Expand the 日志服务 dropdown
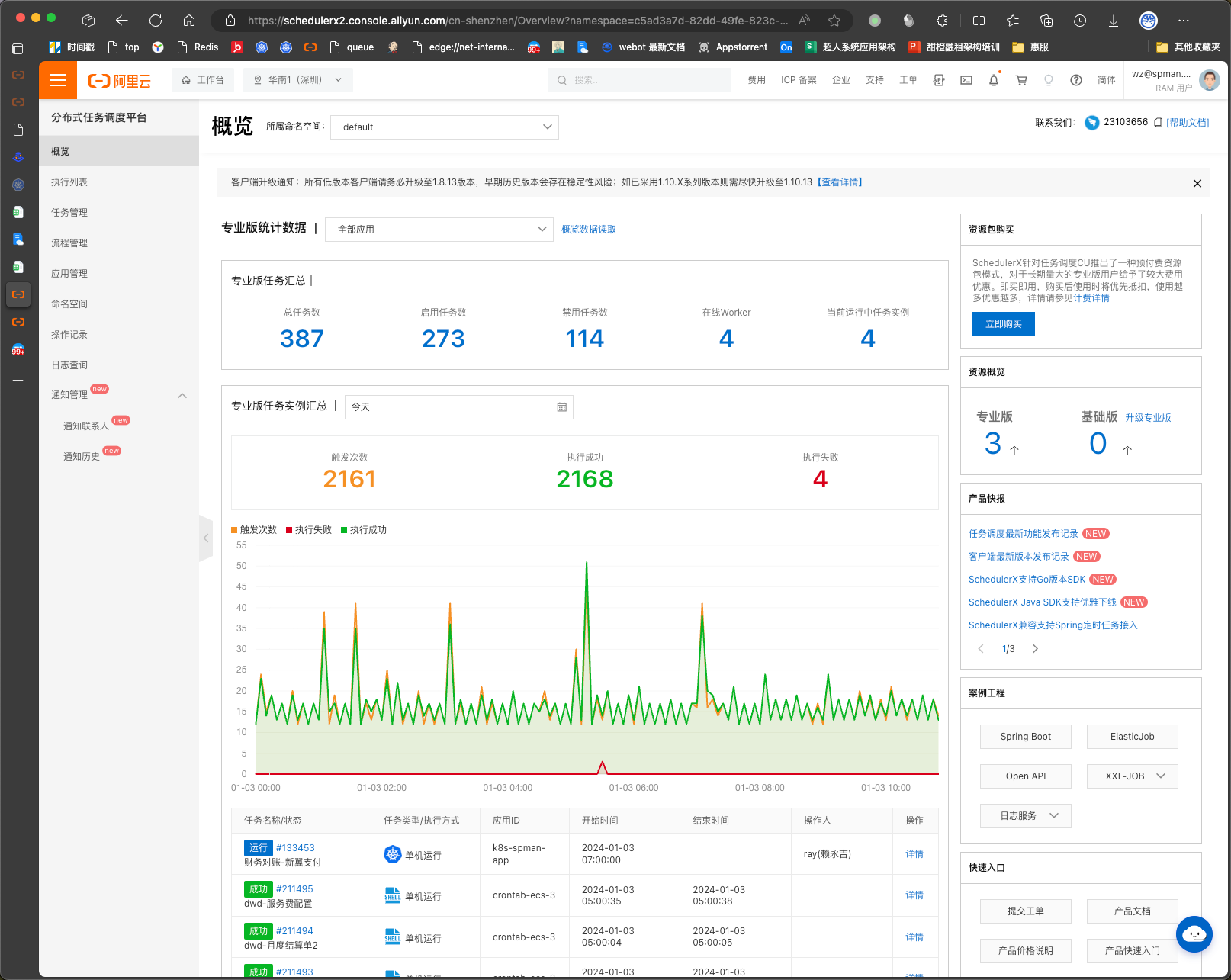 click(x=1026, y=816)
